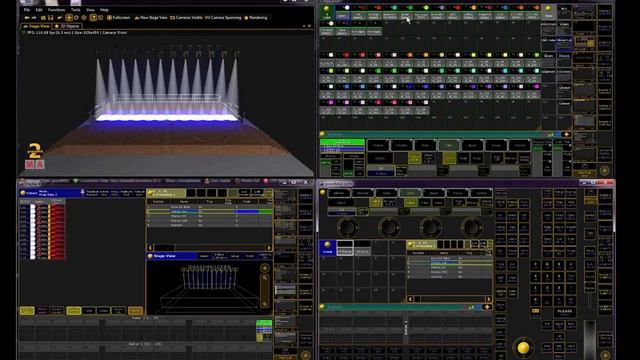
Task: Select the first group in Group pool
Action: 345,248
